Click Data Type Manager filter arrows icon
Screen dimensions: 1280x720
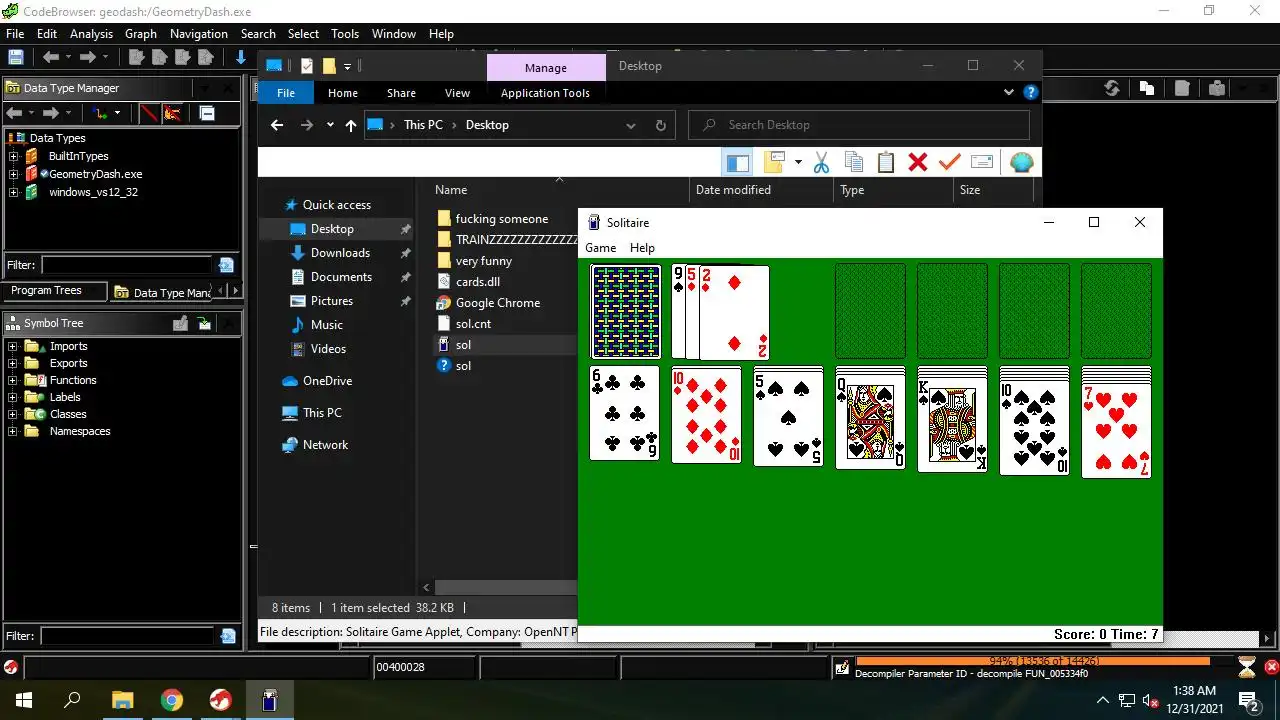(102, 113)
